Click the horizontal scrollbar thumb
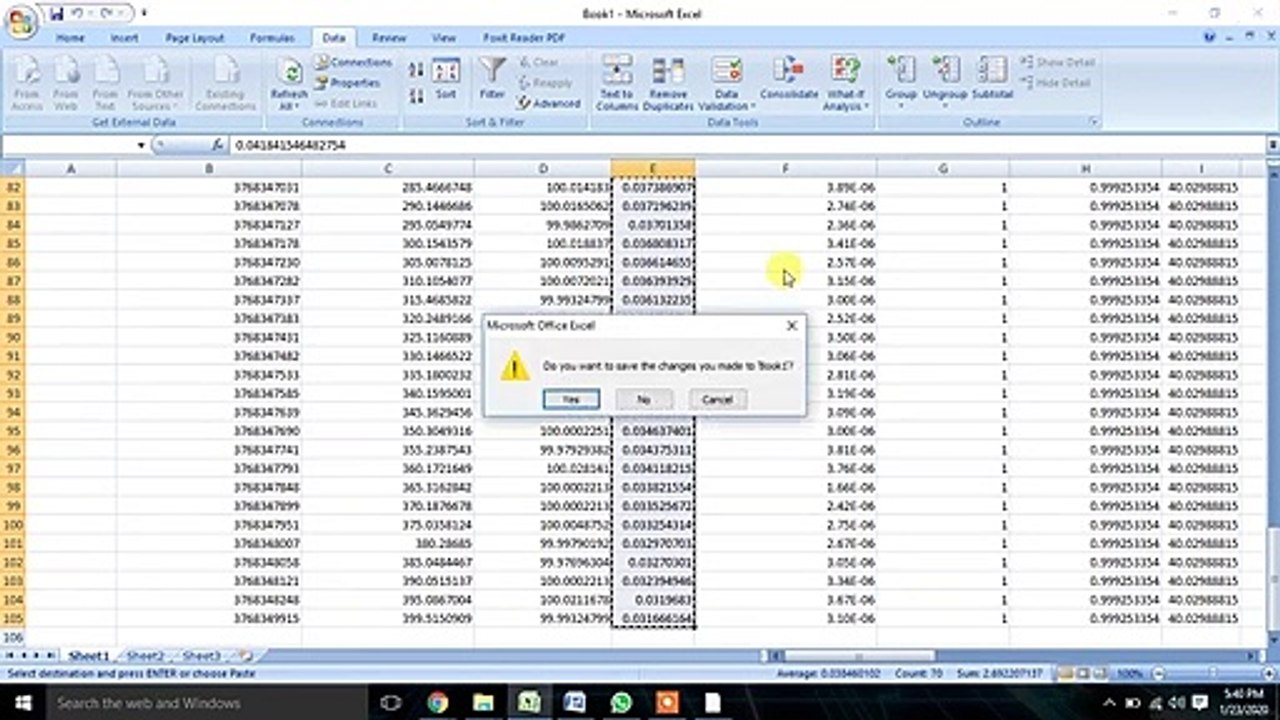Screen dimensions: 1280x720 859,656
